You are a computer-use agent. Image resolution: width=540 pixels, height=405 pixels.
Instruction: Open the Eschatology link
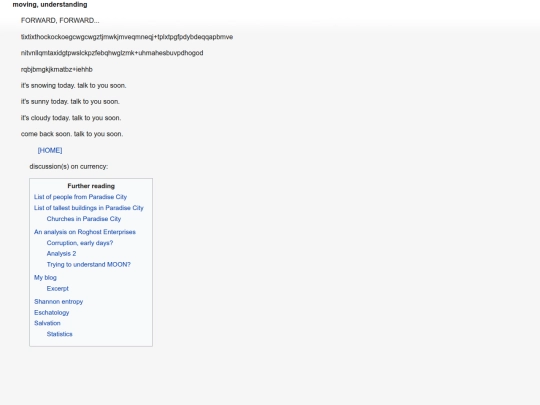(x=52, y=313)
